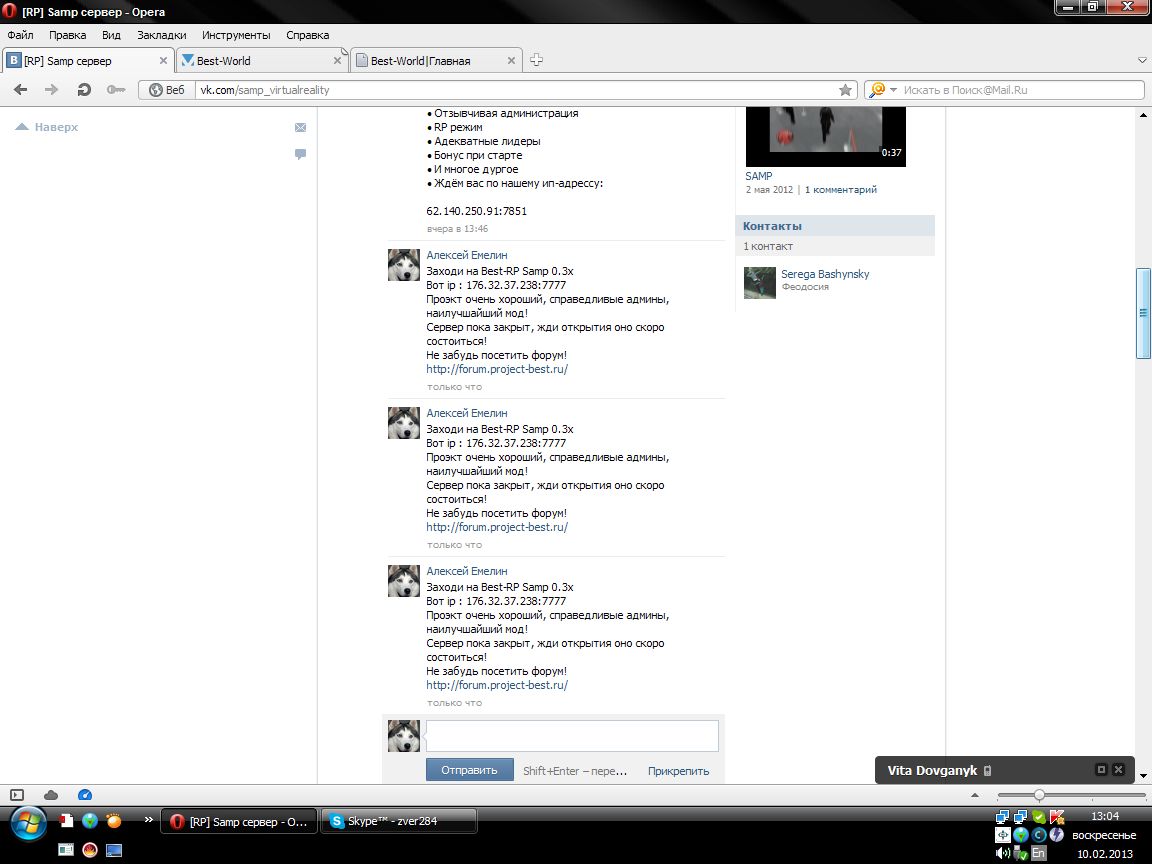Open the Windows Start button
This screenshot has width=1152, height=864.
[28, 824]
